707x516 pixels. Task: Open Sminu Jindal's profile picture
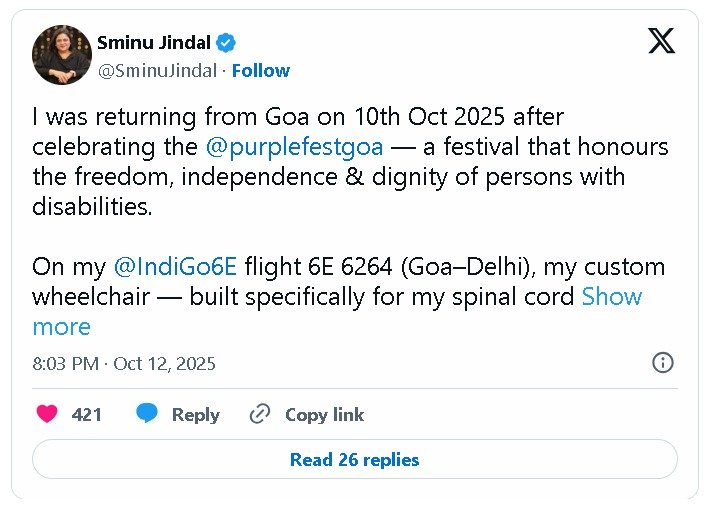click(62, 55)
